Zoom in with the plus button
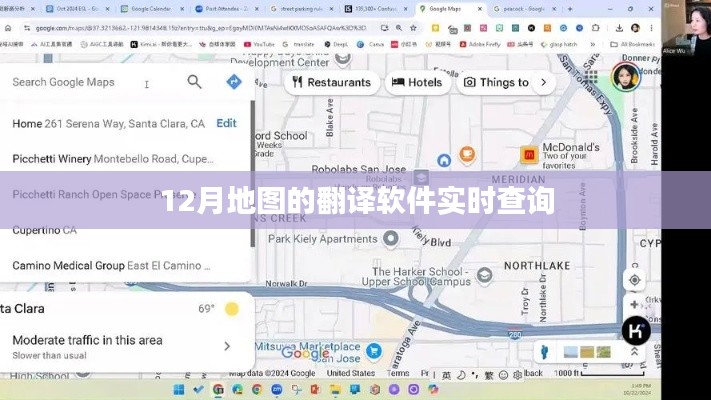This screenshot has height=400, width=711. tap(634, 305)
